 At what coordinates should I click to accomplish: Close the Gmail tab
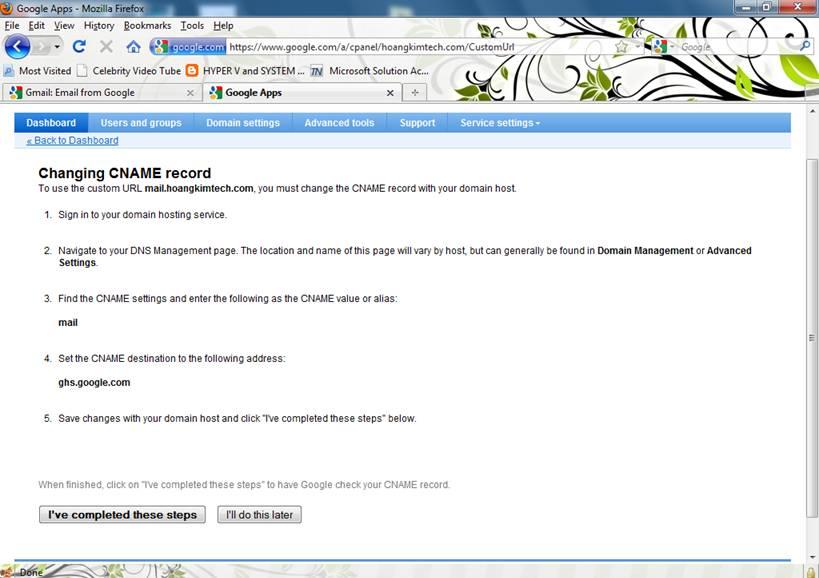click(190, 93)
